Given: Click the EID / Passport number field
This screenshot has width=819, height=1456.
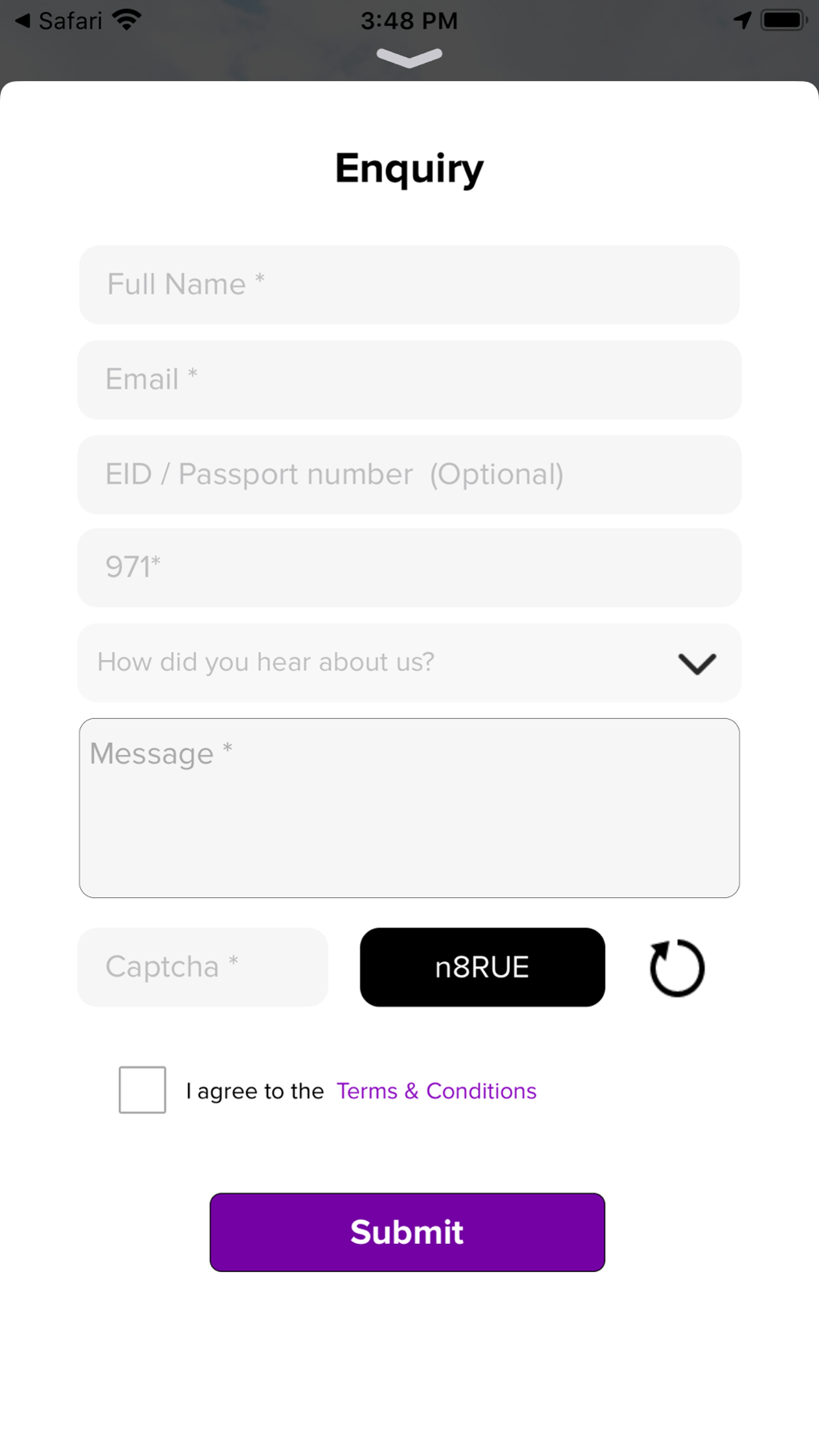Looking at the screenshot, I should pos(409,475).
